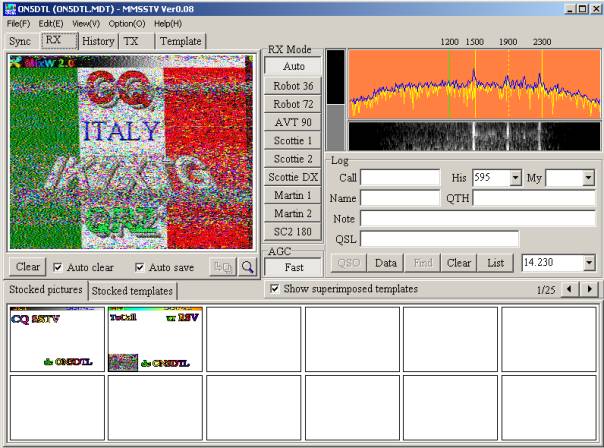The width and height of the screenshot is (604, 448).
Task: Open the Stocked pictures tab
Action: [46, 290]
